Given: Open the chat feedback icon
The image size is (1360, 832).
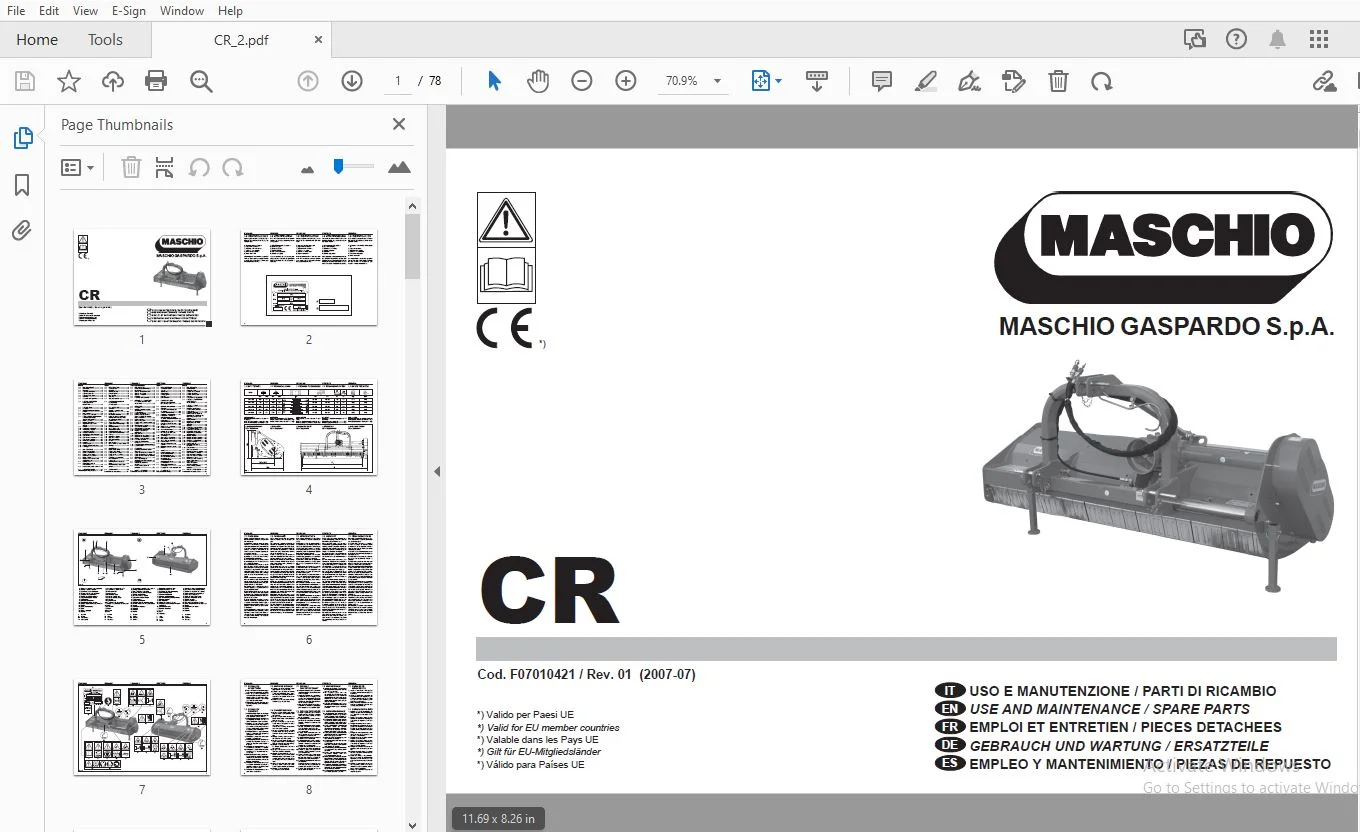Looking at the screenshot, I should point(1194,40).
